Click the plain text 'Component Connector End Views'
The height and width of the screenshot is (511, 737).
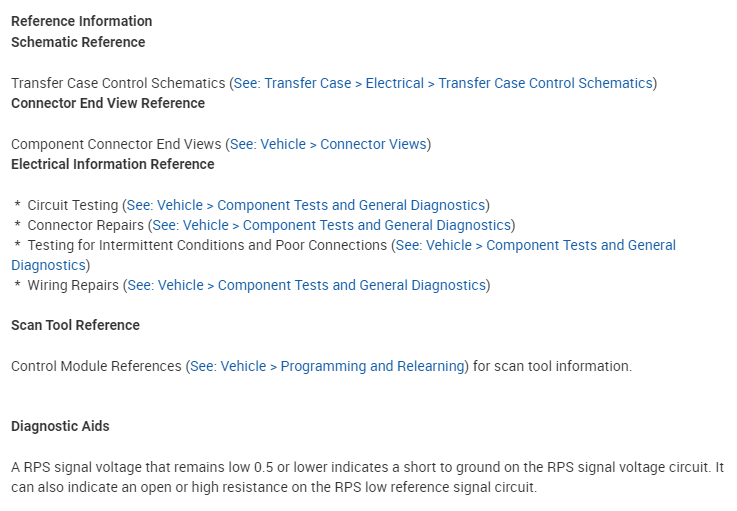(116, 144)
